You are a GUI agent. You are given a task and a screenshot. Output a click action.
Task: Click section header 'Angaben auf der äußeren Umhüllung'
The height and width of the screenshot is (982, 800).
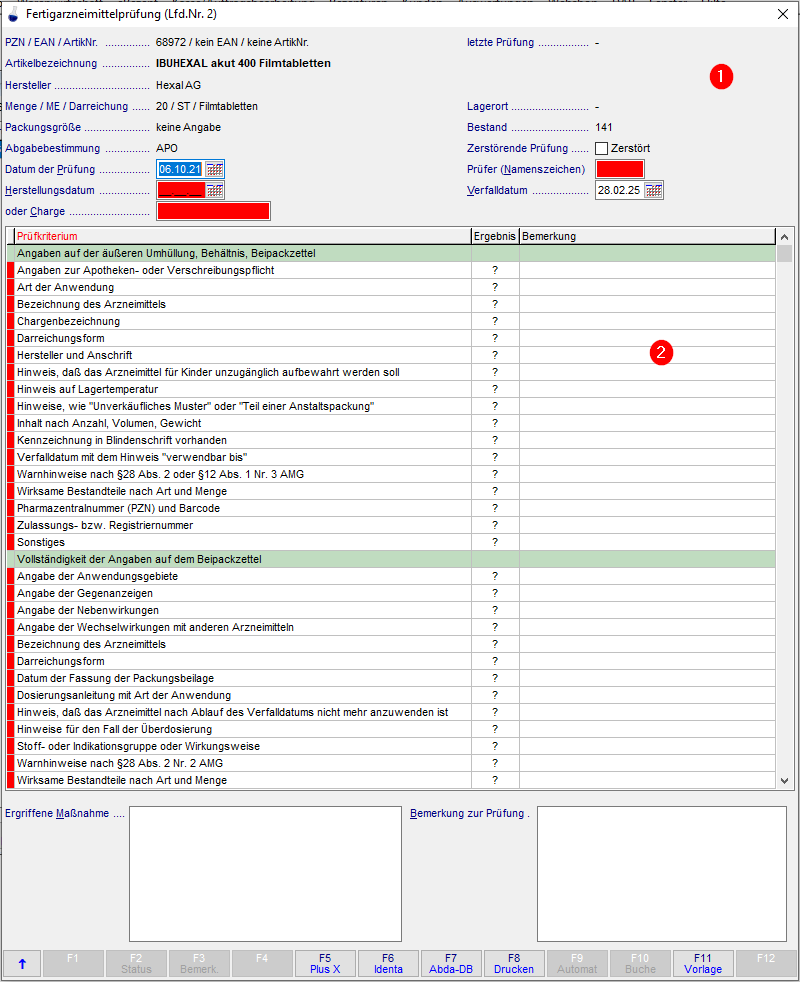point(391,254)
